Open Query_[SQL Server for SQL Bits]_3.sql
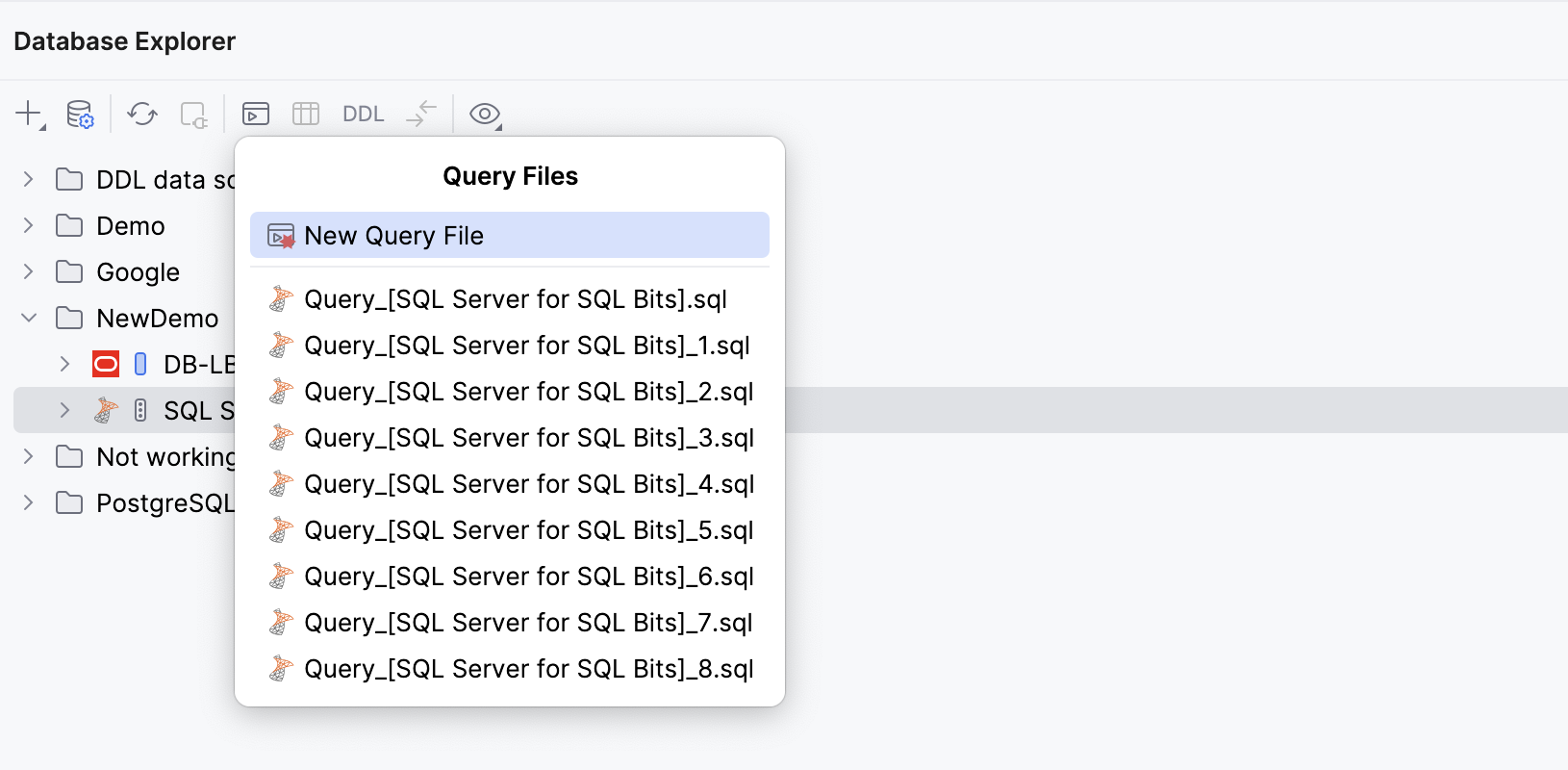1568x770 pixels. tap(528, 438)
